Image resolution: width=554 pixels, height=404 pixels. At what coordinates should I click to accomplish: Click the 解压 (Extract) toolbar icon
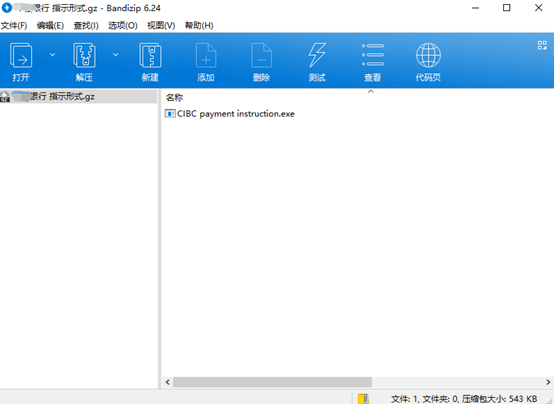tap(84, 55)
